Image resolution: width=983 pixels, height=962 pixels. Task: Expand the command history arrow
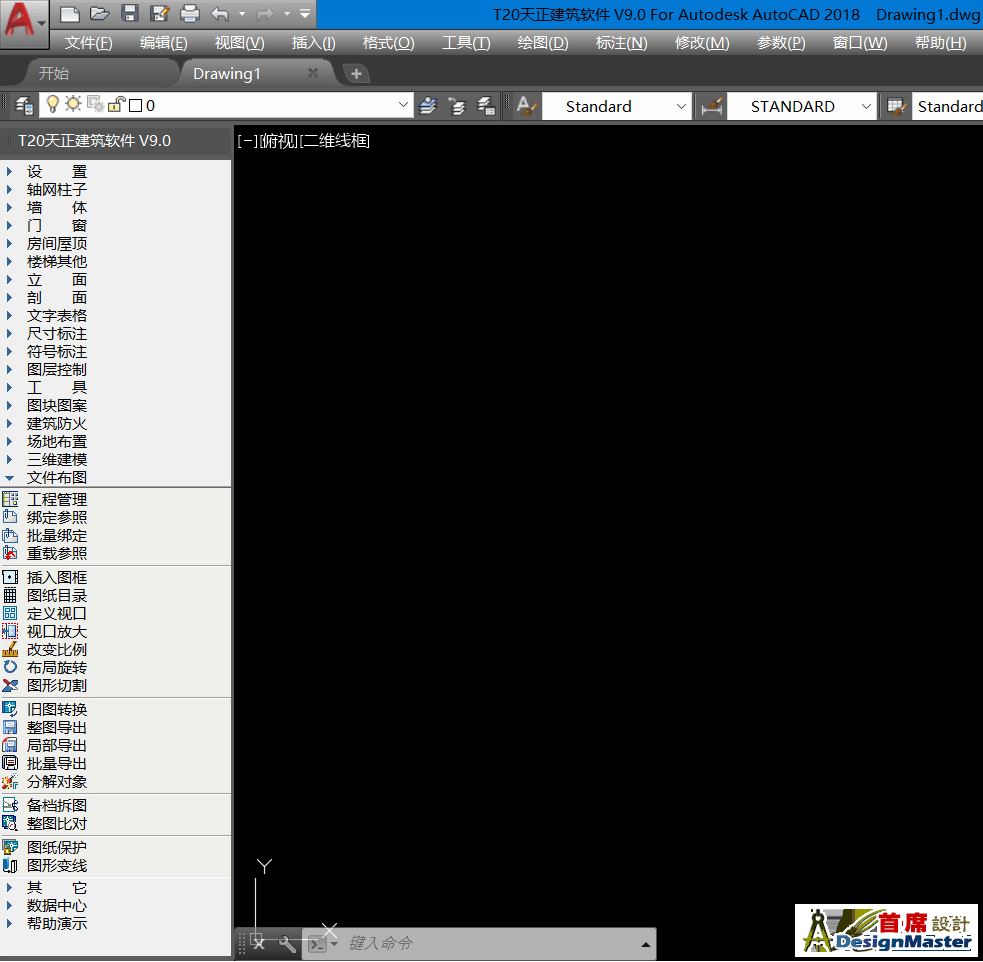coord(645,944)
